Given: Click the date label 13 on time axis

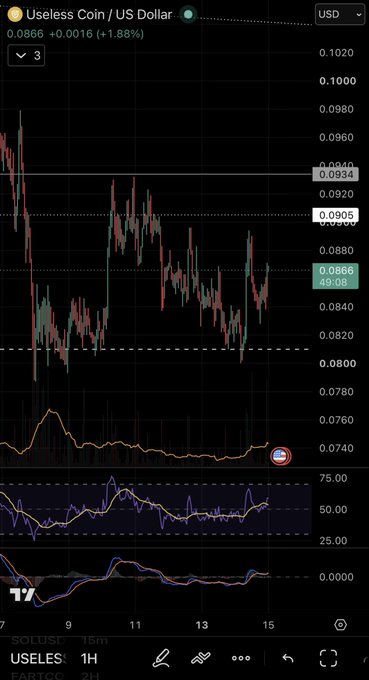Looking at the screenshot, I should (x=202, y=625).
